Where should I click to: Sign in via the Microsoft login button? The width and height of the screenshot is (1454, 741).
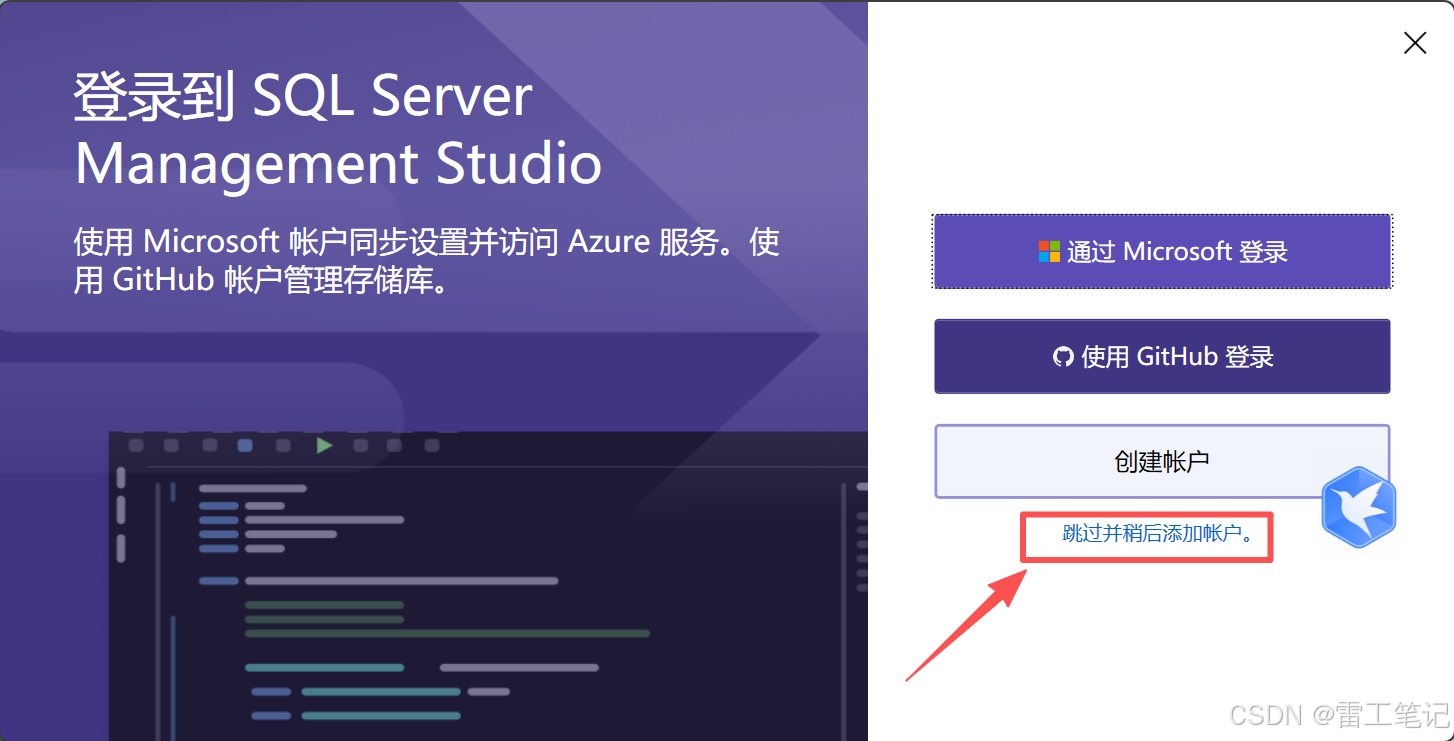1162,251
